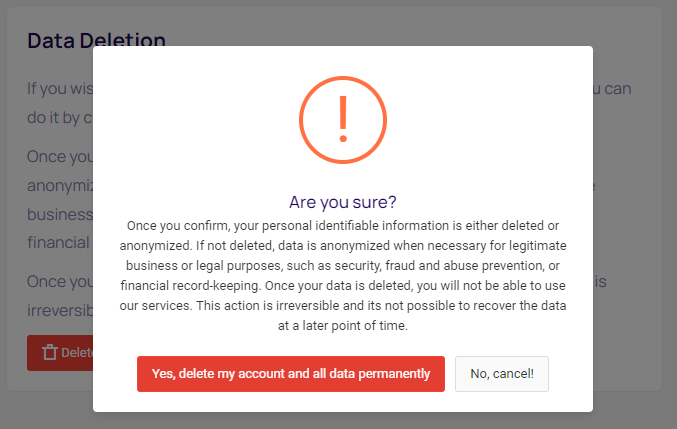Click 'financial record-keeping' text in dialog
This screenshot has height=429, width=677.
(x=191, y=286)
